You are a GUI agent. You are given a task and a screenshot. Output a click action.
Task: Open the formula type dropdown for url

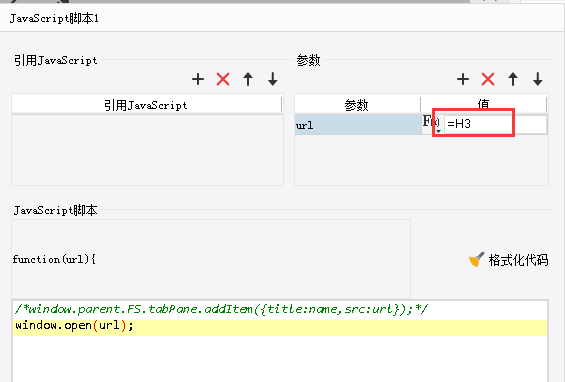click(431, 124)
